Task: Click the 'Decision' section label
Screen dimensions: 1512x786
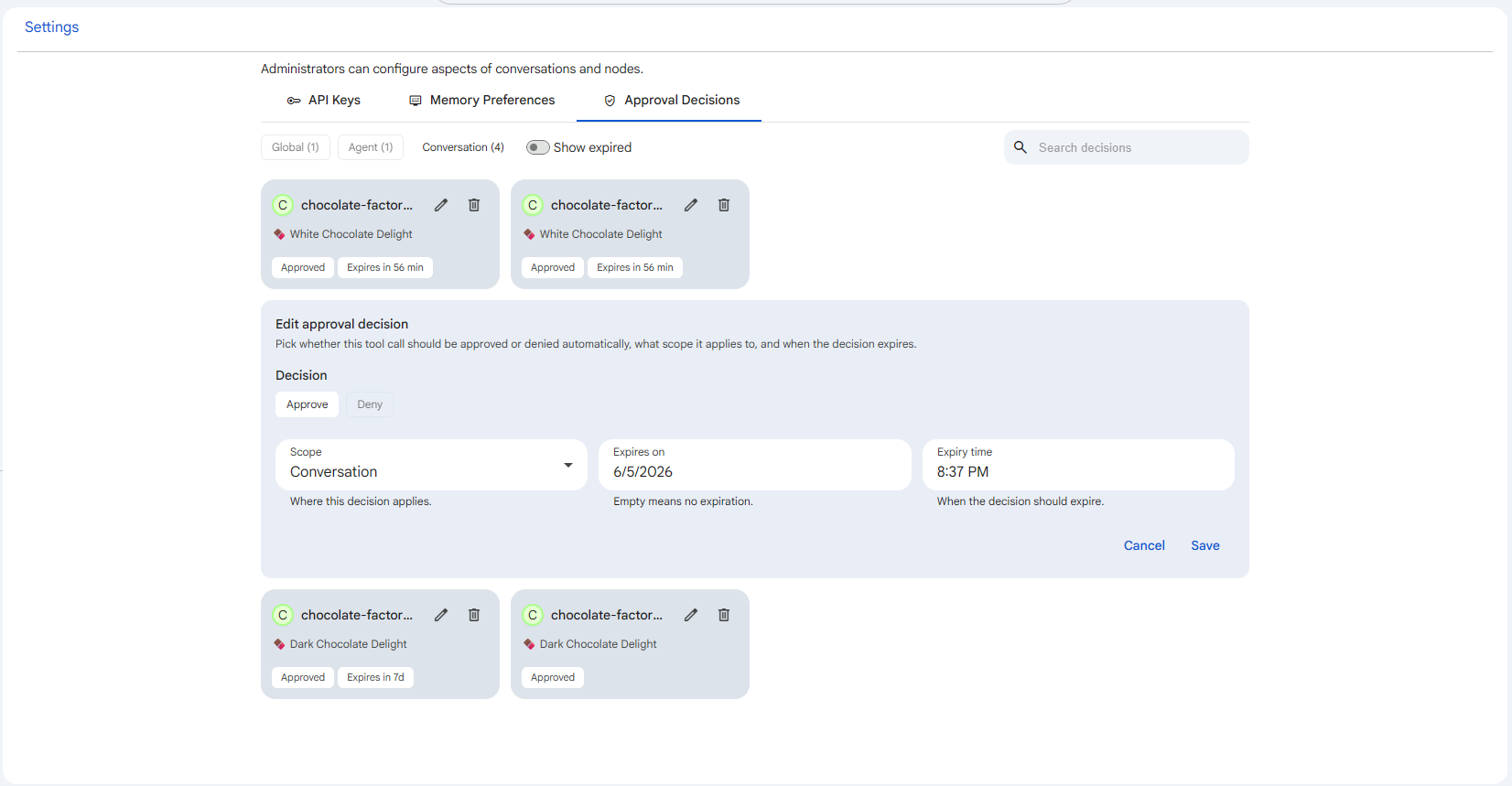Action: [x=301, y=375]
